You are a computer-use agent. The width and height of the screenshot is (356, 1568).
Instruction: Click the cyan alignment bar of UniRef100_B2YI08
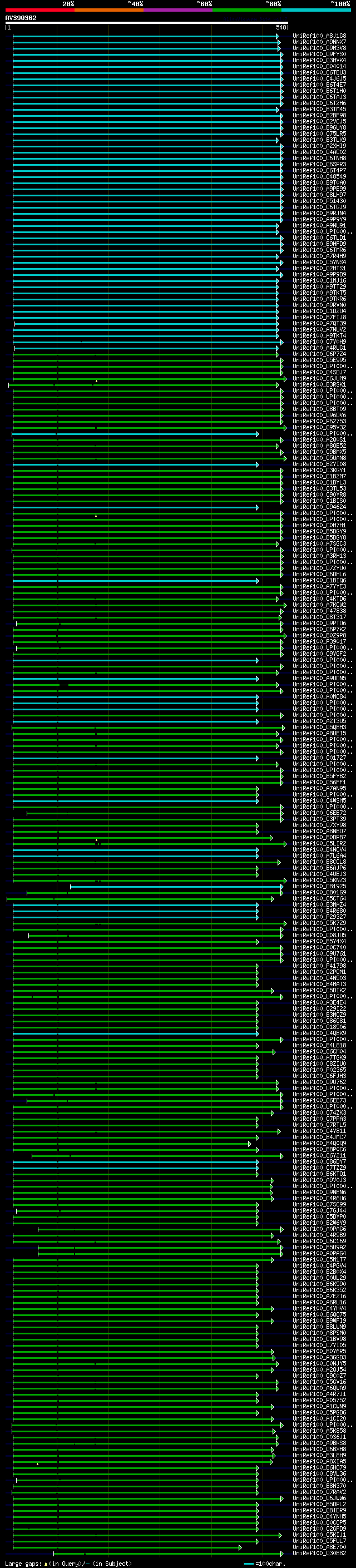click(136, 464)
